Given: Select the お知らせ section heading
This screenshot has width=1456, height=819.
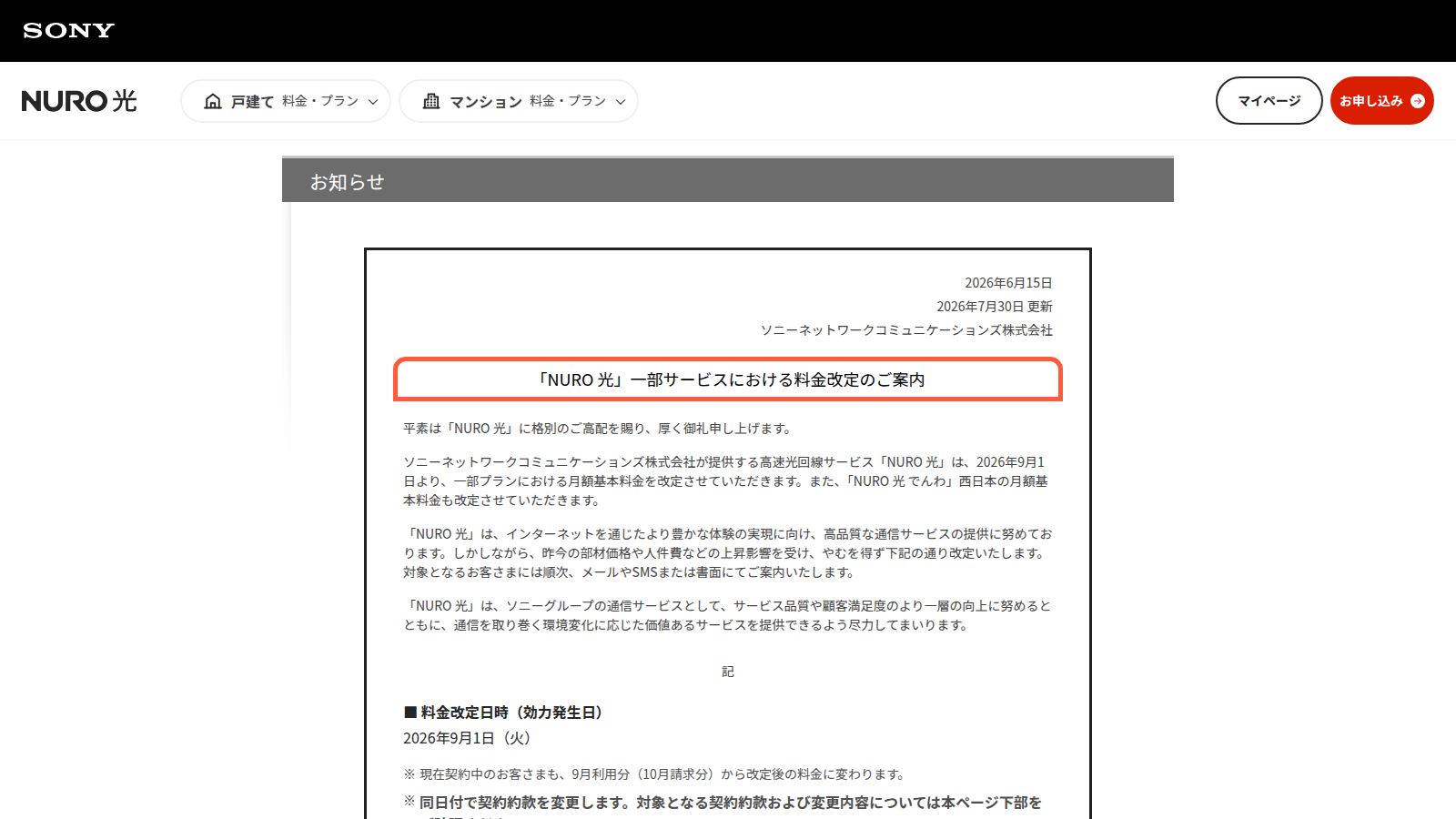Looking at the screenshot, I should coord(347,182).
